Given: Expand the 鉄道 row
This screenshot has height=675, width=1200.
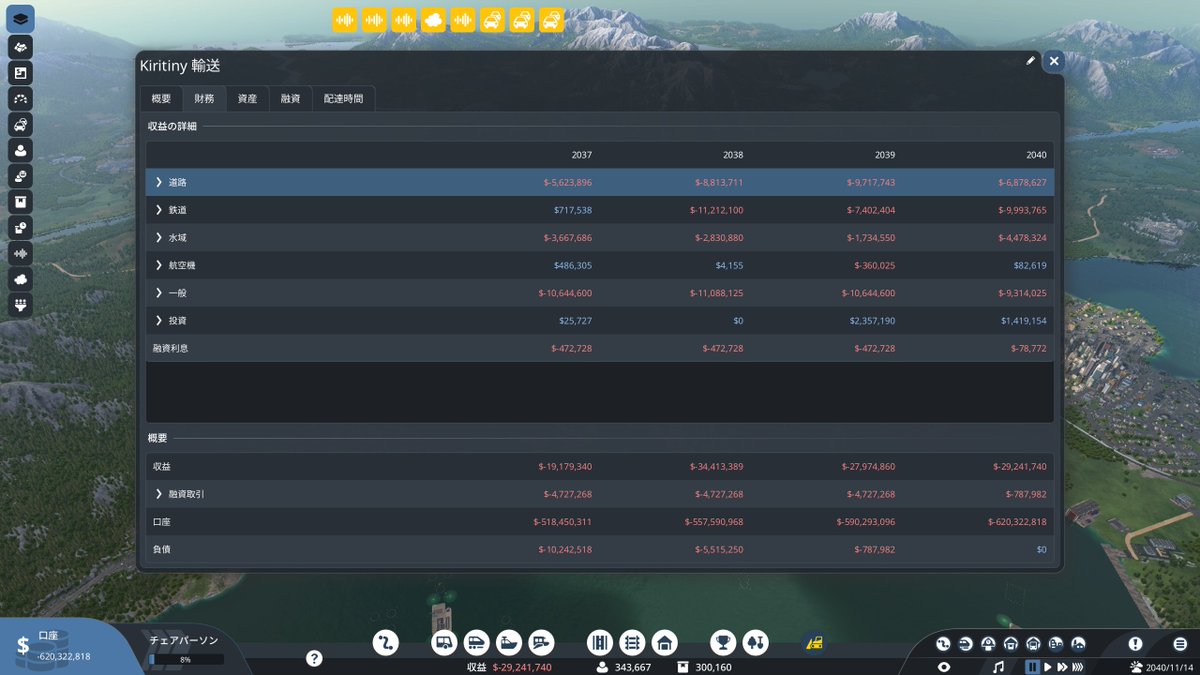Looking at the screenshot, I should point(159,210).
